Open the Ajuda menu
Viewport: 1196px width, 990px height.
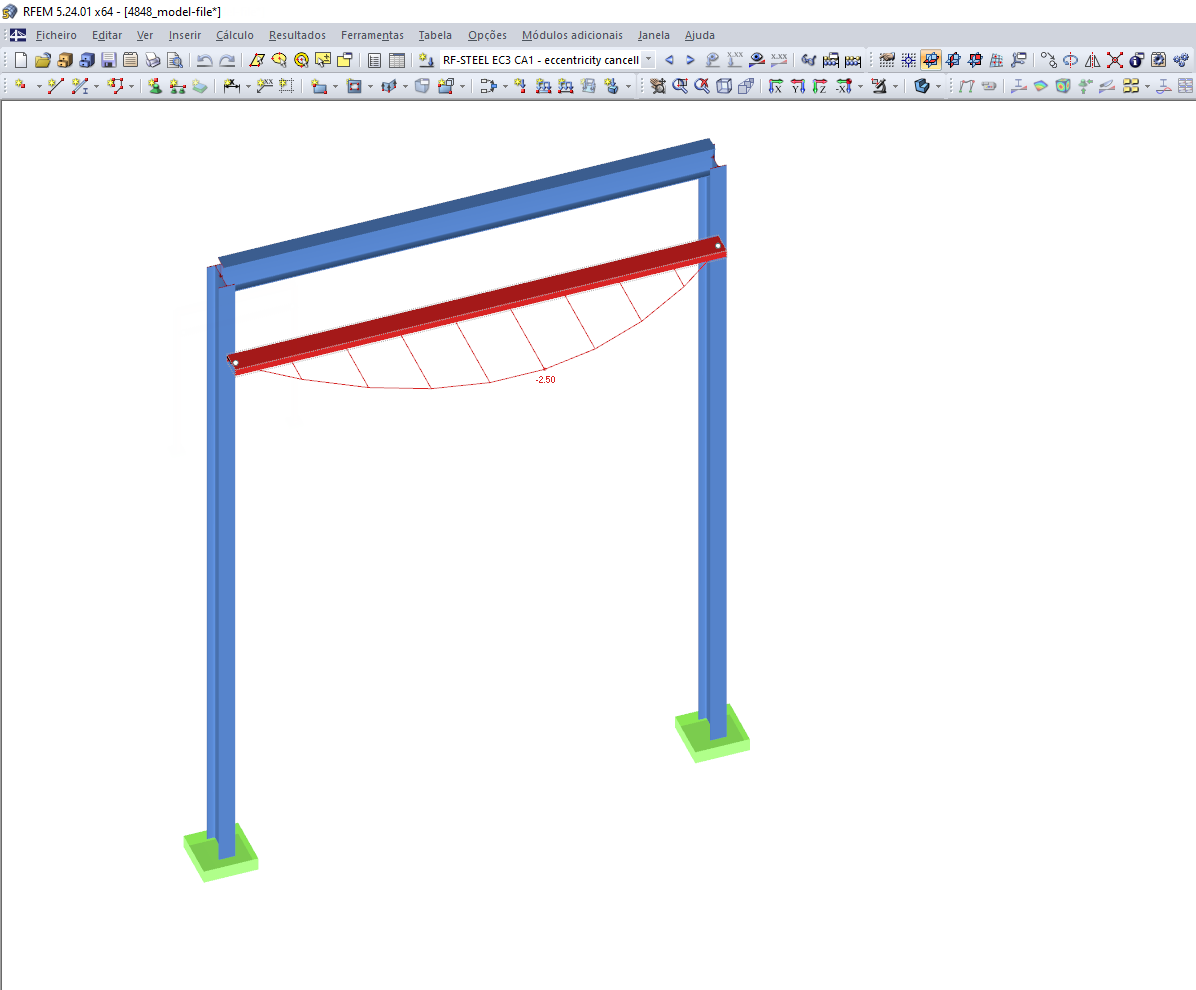pos(699,35)
